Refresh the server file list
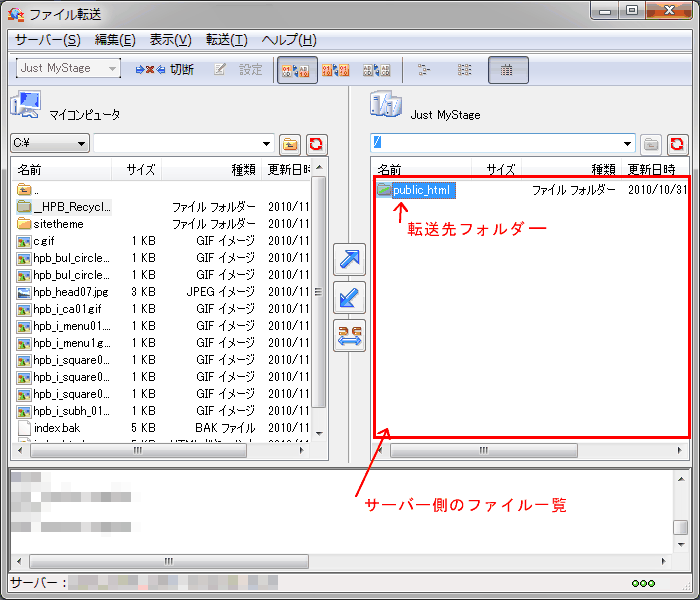 [677, 144]
